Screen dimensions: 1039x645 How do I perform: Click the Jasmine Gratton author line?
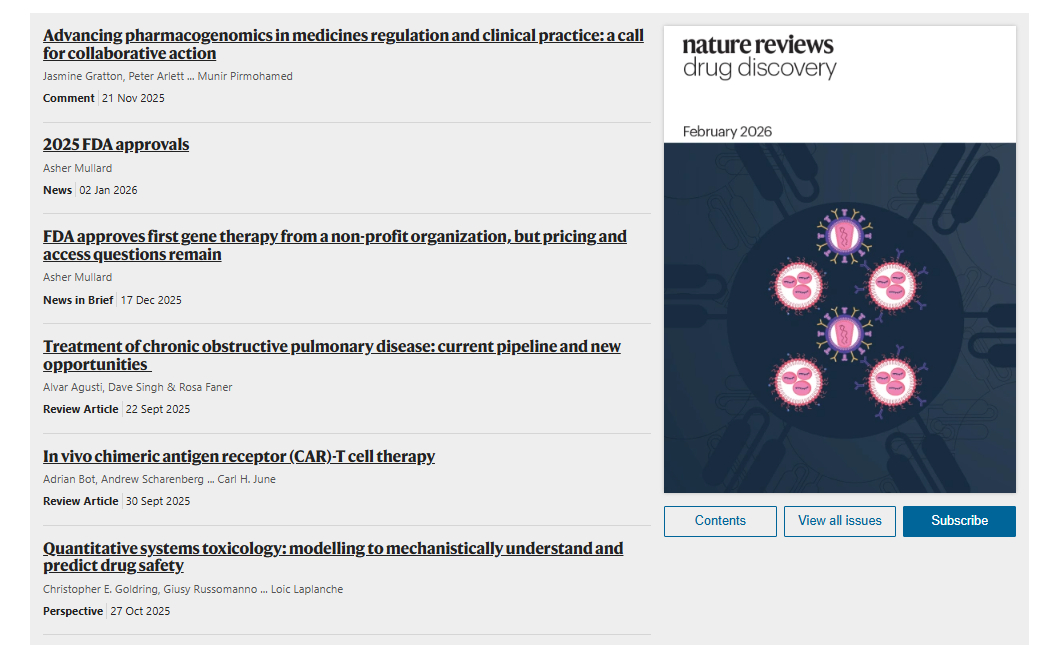[x=168, y=76]
